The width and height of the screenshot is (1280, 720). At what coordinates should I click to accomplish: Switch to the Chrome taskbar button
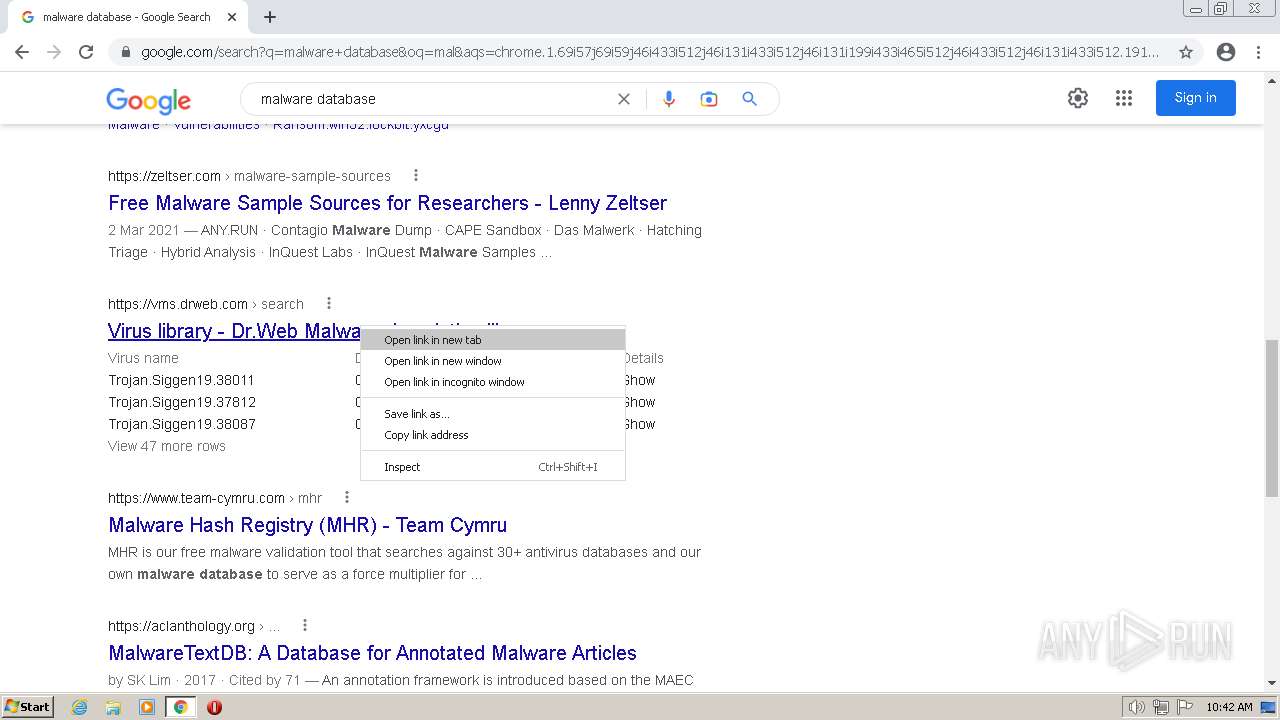click(180, 707)
